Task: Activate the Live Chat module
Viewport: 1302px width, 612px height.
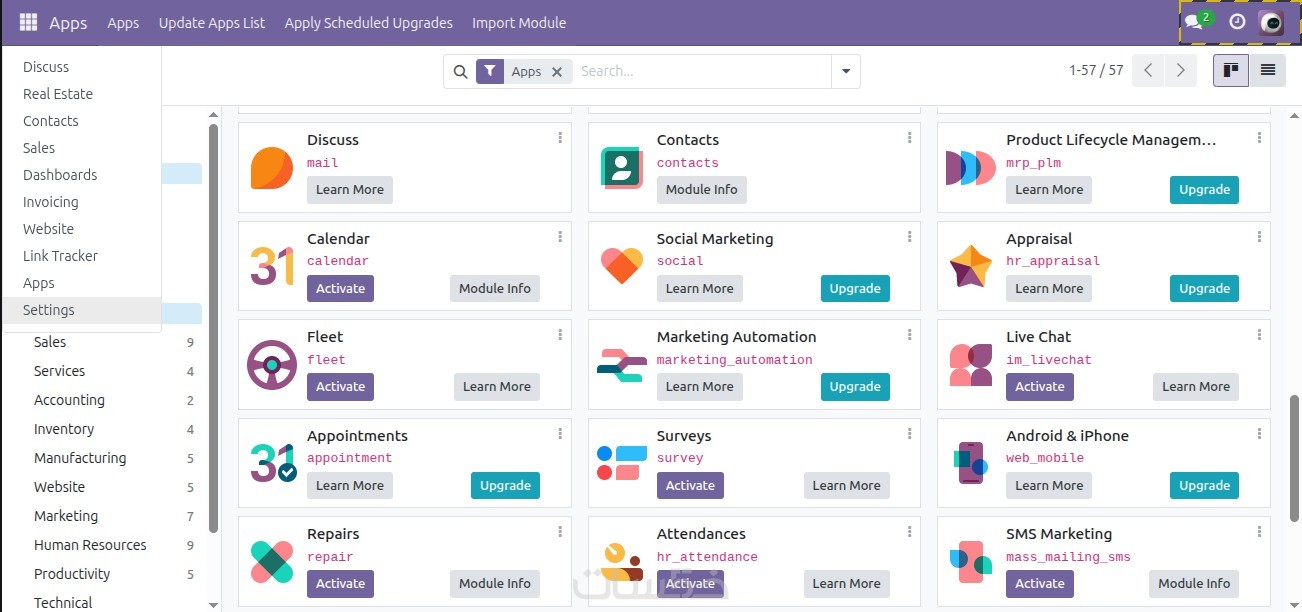Action: point(1039,387)
